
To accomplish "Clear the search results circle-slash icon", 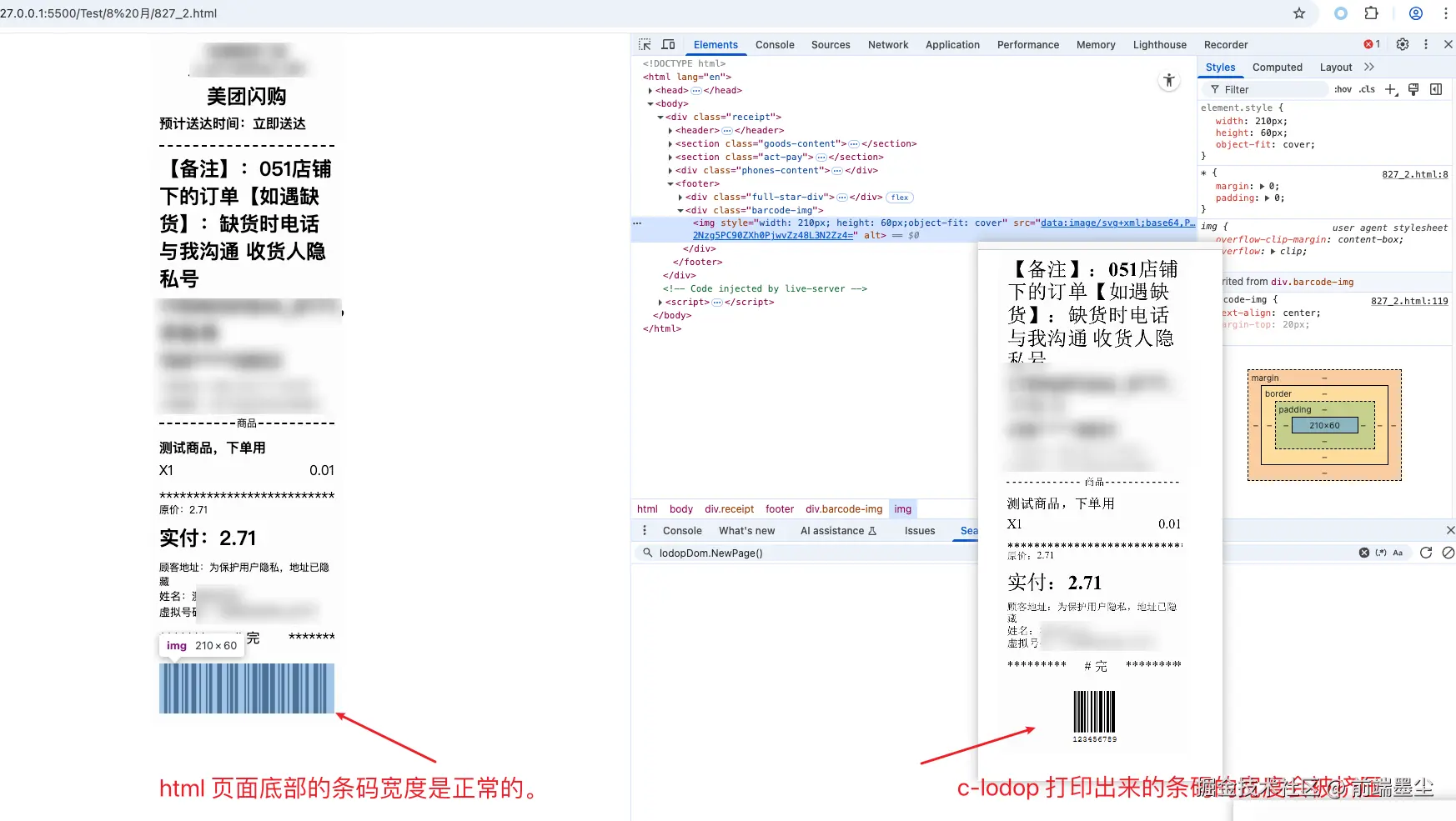I will [1448, 553].
